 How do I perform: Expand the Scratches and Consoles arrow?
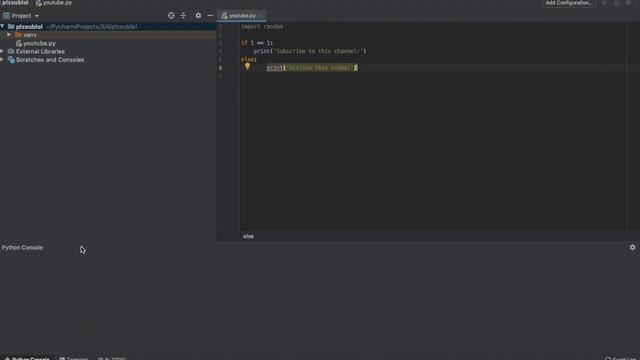(2, 60)
